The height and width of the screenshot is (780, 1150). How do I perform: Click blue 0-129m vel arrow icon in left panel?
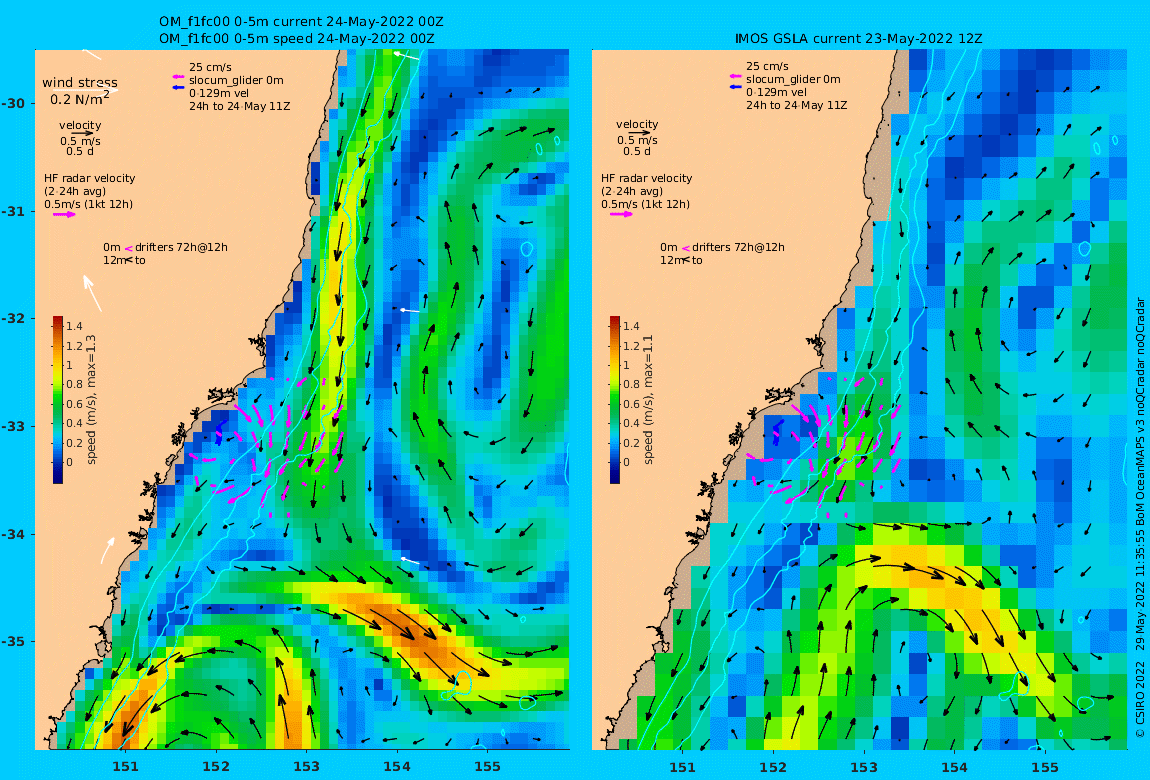(x=177, y=88)
